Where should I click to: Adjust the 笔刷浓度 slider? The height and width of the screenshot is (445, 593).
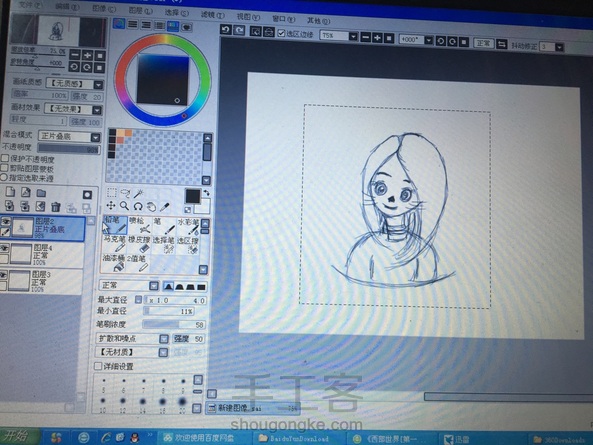click(174, 324)
